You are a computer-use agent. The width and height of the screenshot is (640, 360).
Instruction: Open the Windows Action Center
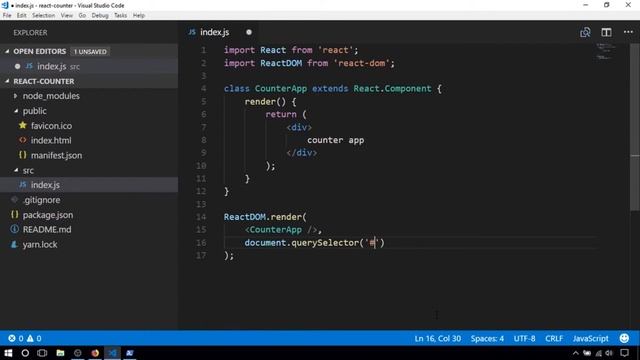(624, 353)
